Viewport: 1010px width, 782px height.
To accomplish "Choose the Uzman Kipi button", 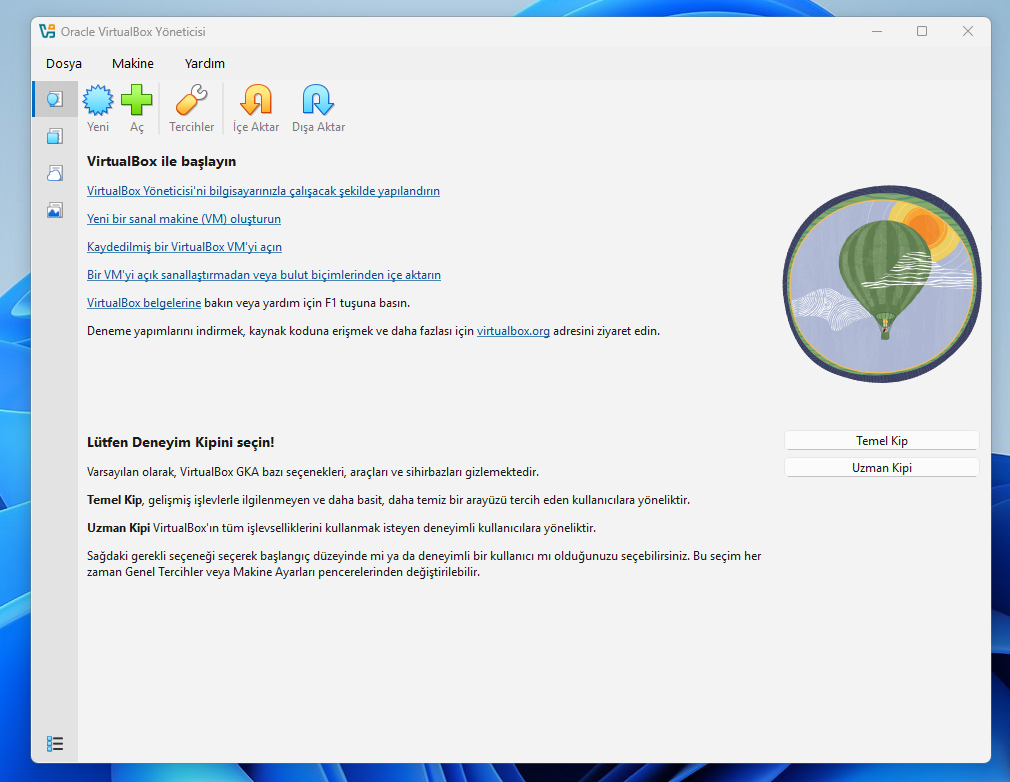I will pyautogui.click(x=882, y=468).
